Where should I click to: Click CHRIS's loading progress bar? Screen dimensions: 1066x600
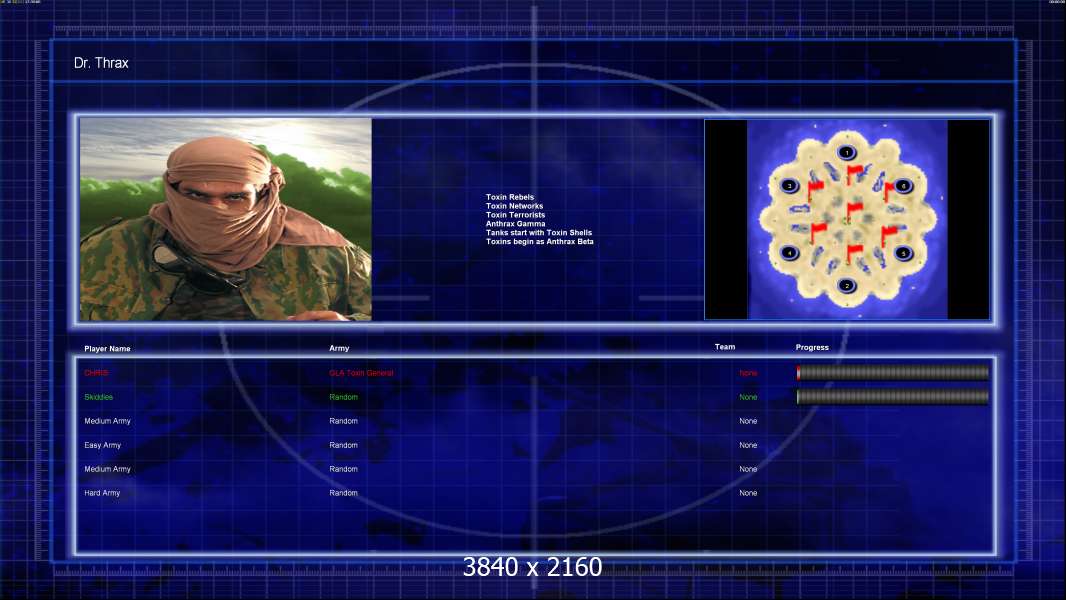pyautogui.click(x=893, y=372)
